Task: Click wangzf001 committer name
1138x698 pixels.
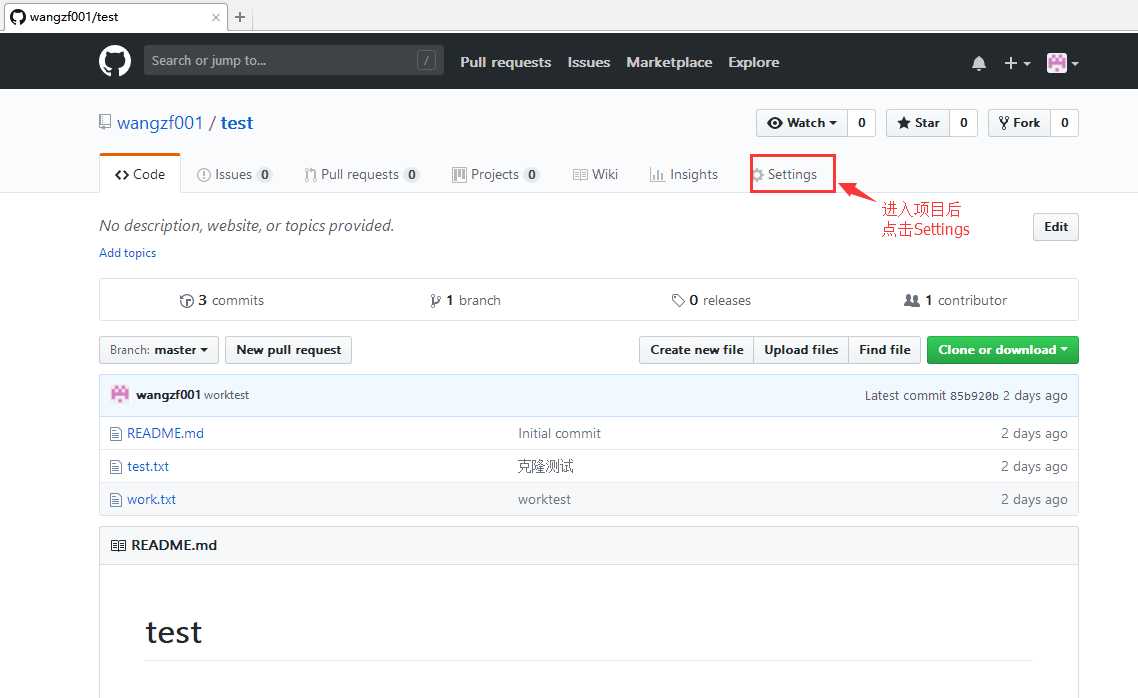Action: (x=168, y=395)
